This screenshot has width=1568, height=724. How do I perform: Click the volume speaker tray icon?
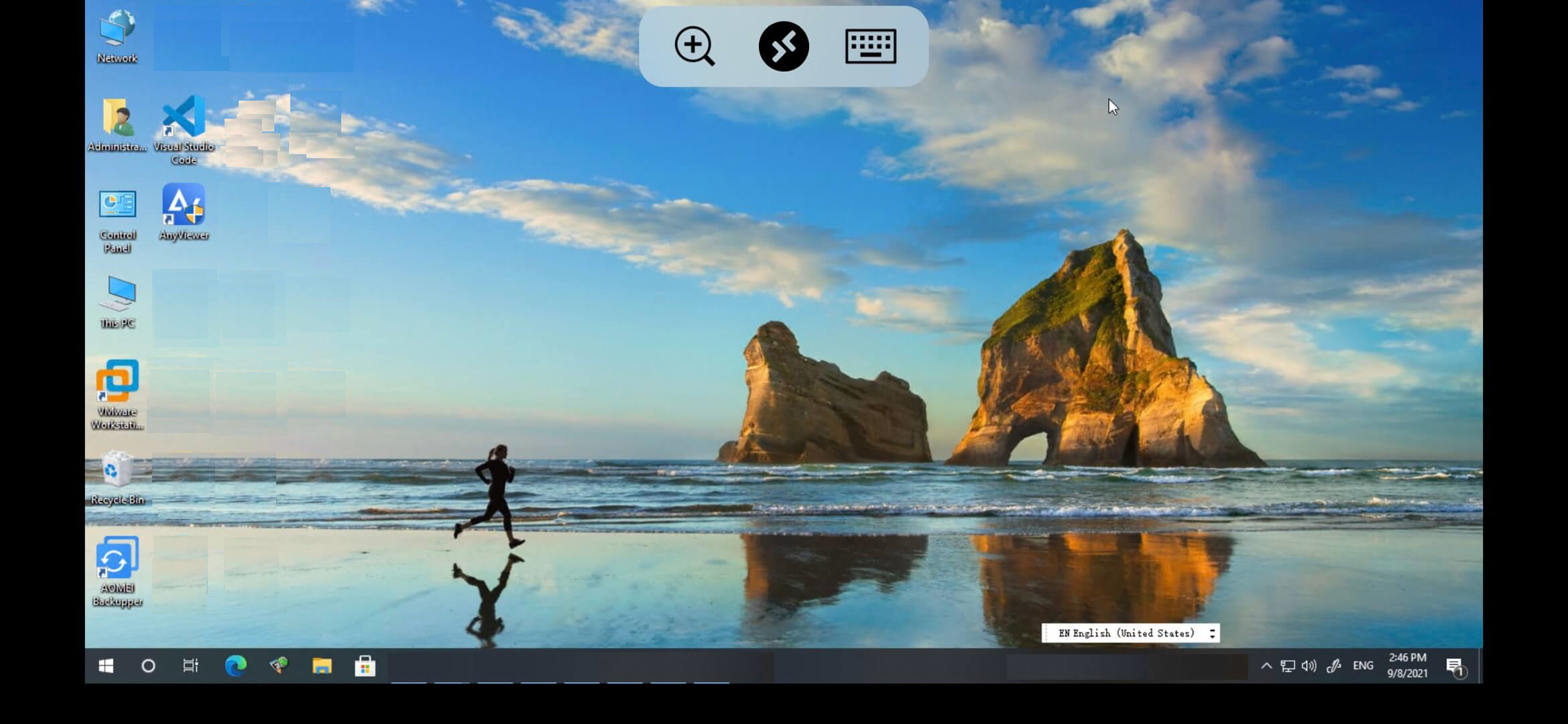1309,666
